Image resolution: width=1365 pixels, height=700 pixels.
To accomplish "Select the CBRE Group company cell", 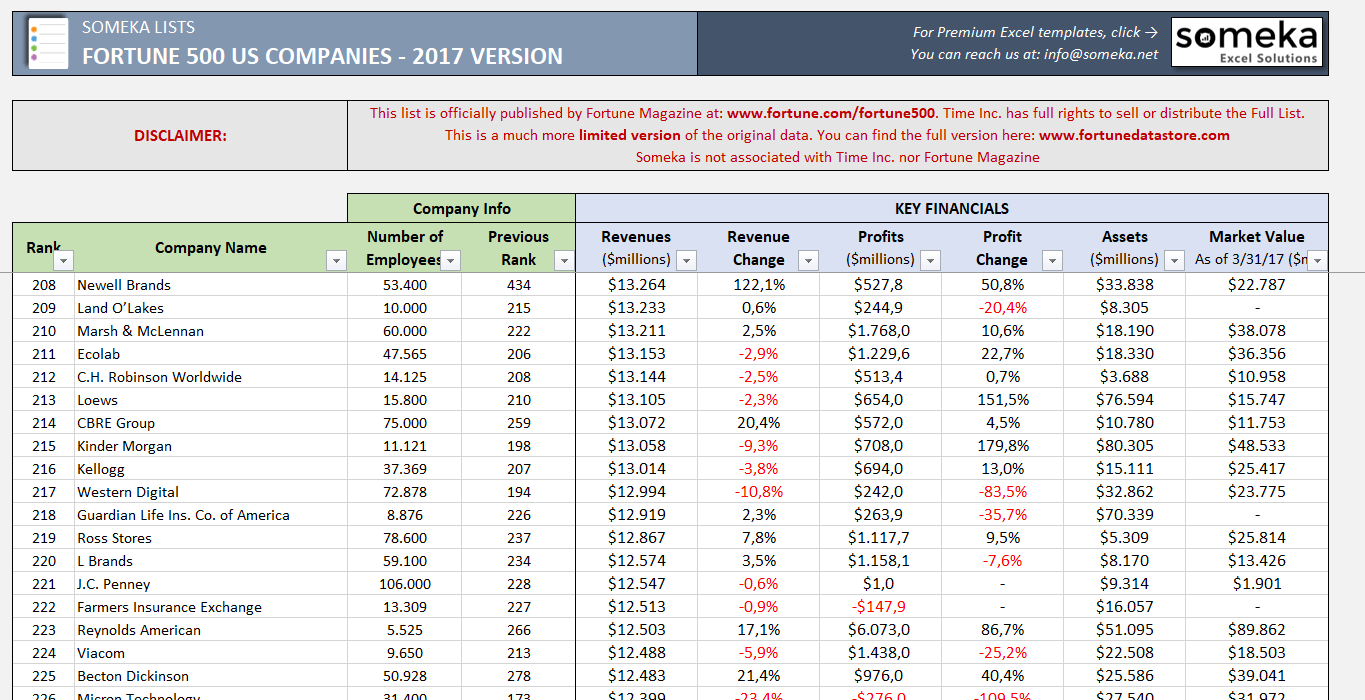I will pyautogui.click(x=211, y=423).
